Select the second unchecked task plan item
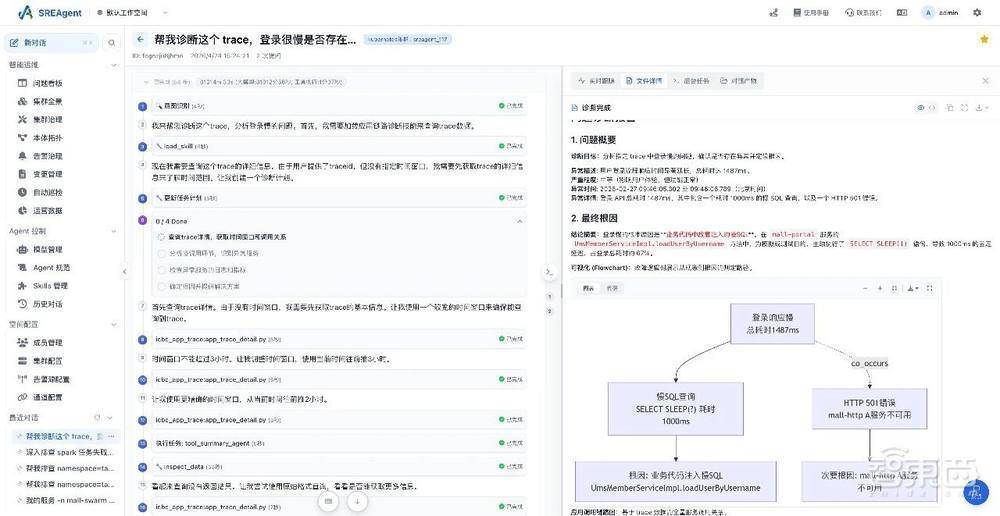This screenshot has width=1000, height=516. (x=161, y=253)
